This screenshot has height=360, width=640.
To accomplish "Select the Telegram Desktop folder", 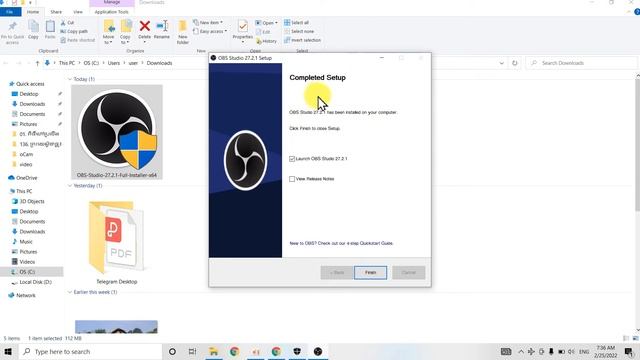I will 117,242.
